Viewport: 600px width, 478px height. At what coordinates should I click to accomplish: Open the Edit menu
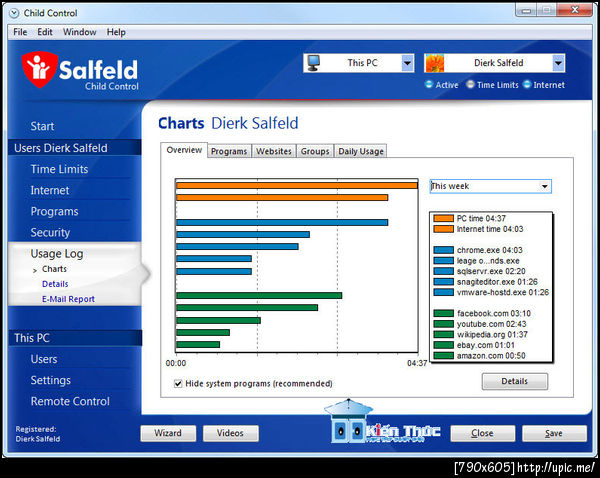click(45, 32)
